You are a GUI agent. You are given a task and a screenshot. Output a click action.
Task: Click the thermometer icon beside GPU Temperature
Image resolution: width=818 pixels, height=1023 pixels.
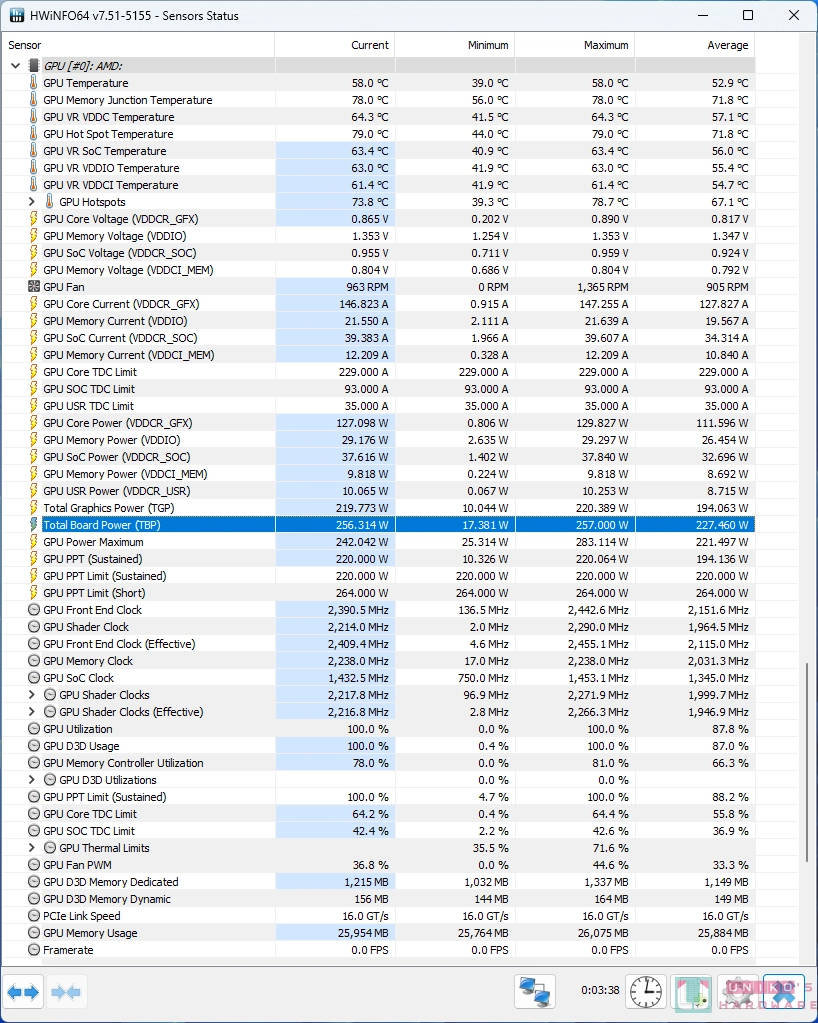pos(34,83)
